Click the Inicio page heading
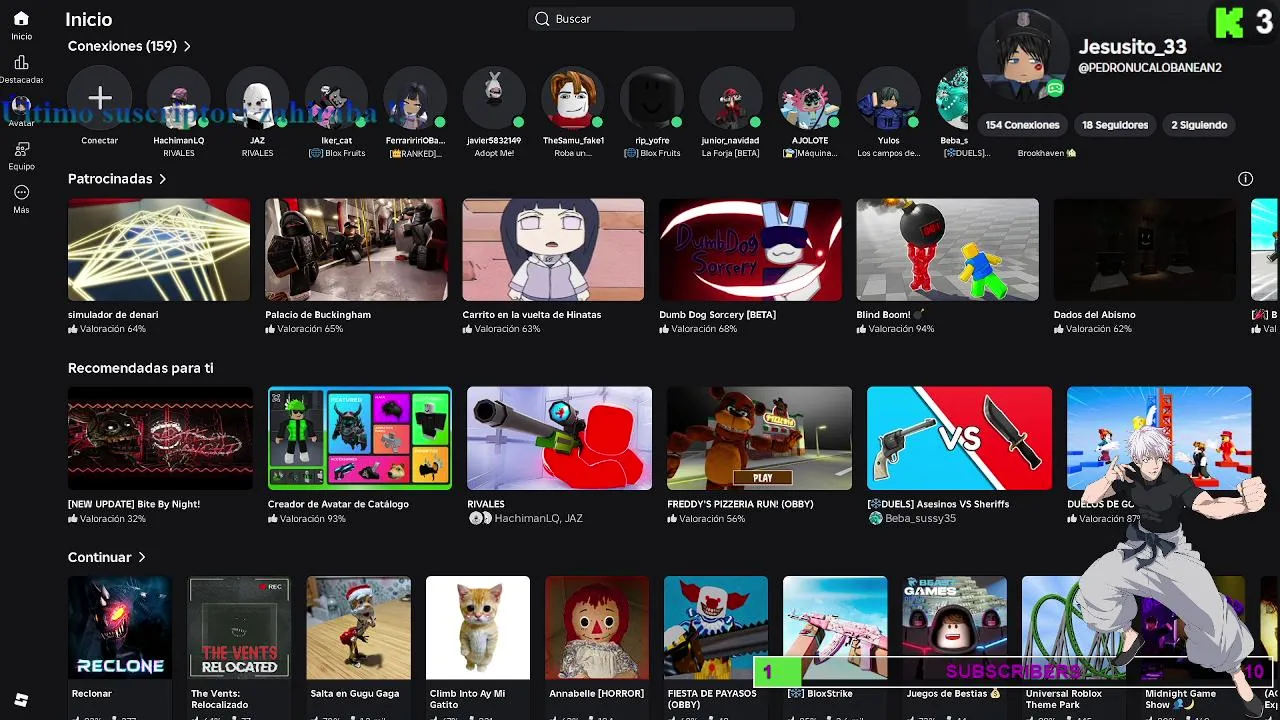 pyautogui.click(x=89, y=19)
